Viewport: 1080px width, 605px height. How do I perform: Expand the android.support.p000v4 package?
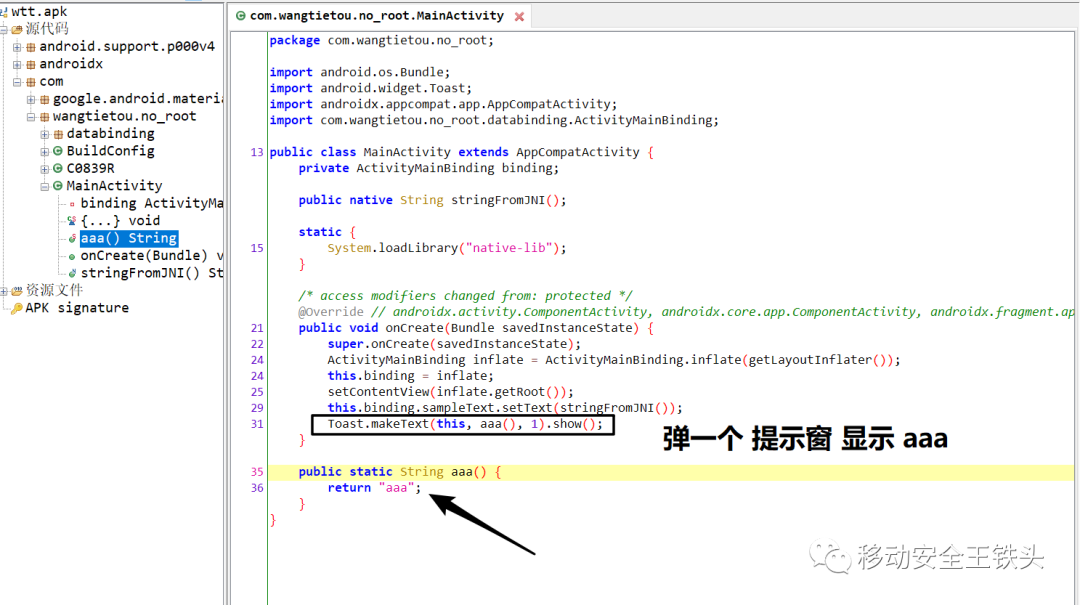17,47
